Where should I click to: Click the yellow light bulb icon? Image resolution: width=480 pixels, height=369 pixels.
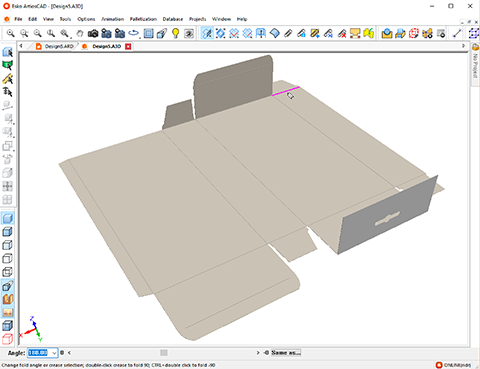coord(176,33)
